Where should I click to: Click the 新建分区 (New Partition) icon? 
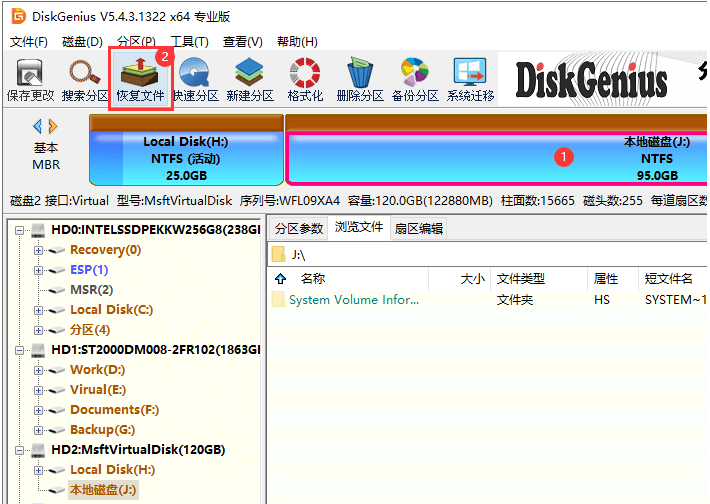coord(250,80)
